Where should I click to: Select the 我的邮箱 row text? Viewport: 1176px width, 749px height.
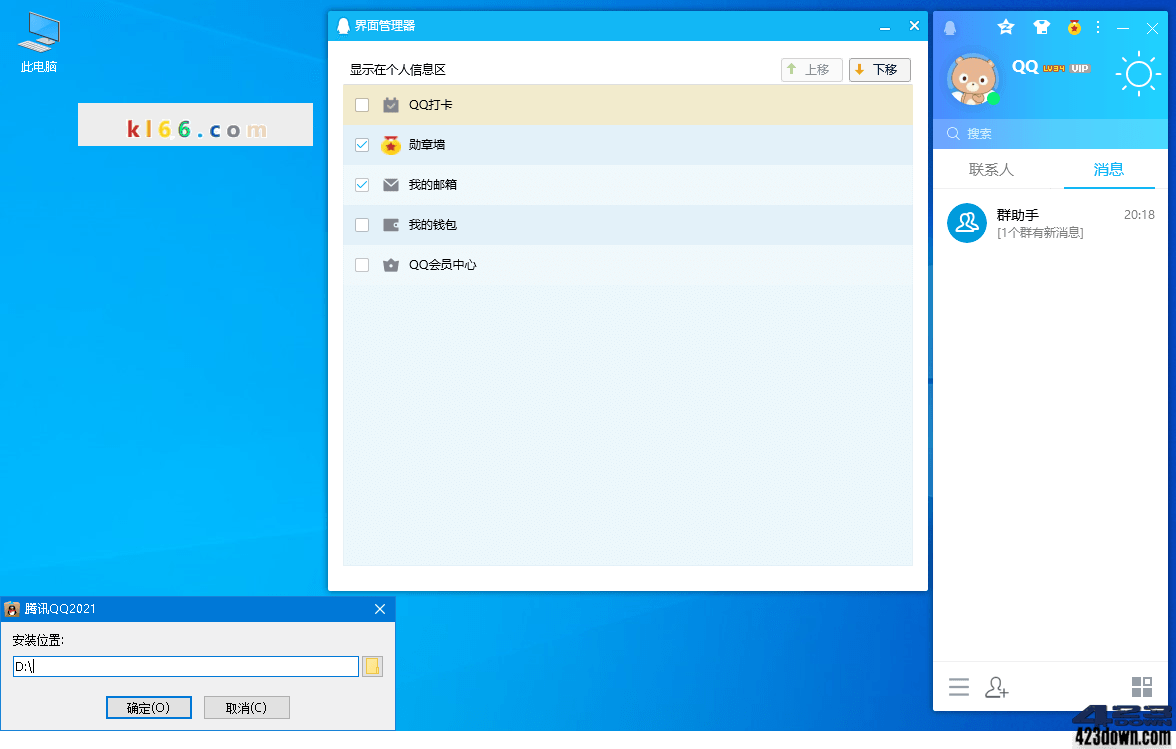(433, 184)
